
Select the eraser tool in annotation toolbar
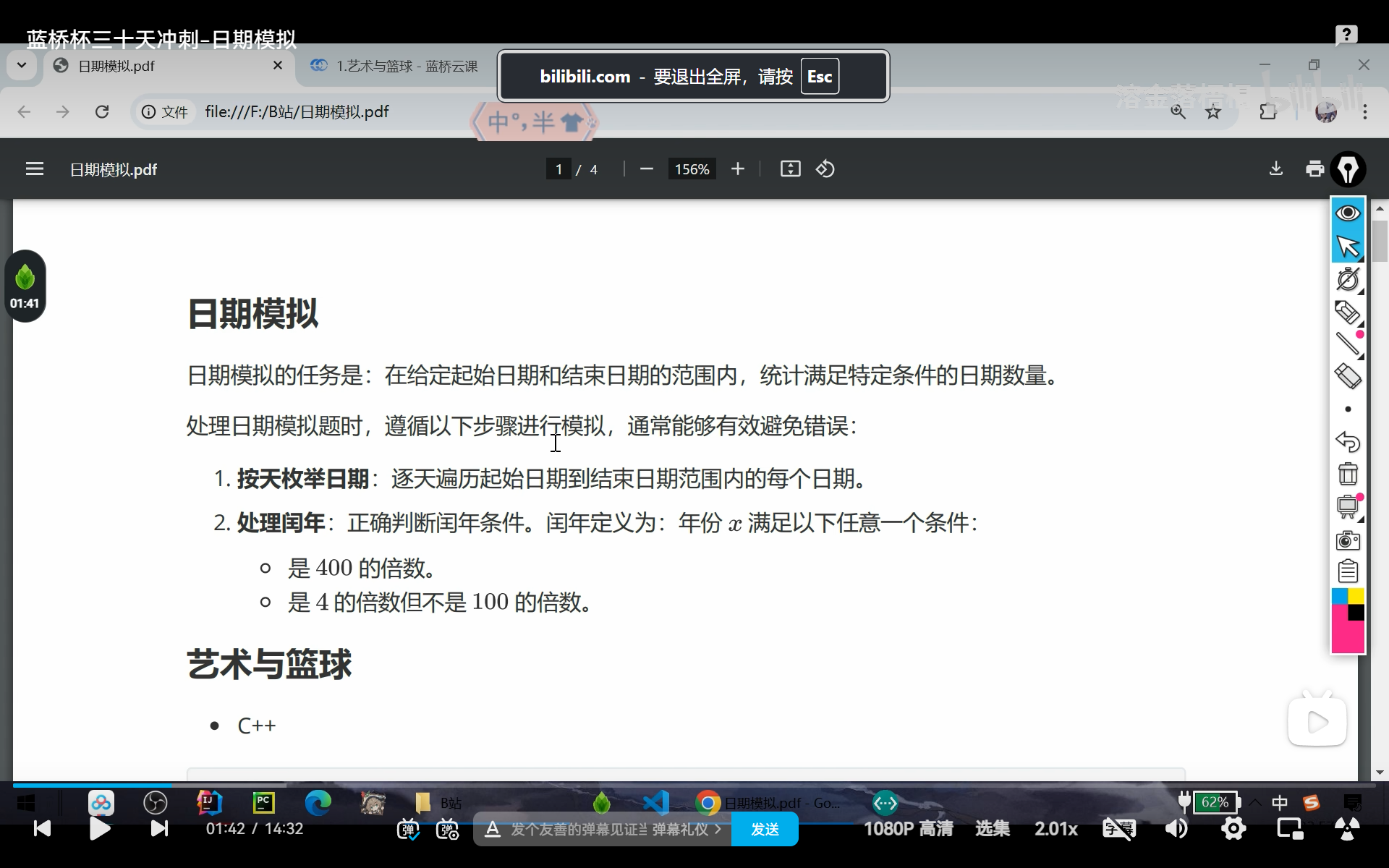(x=1348, y=376)
